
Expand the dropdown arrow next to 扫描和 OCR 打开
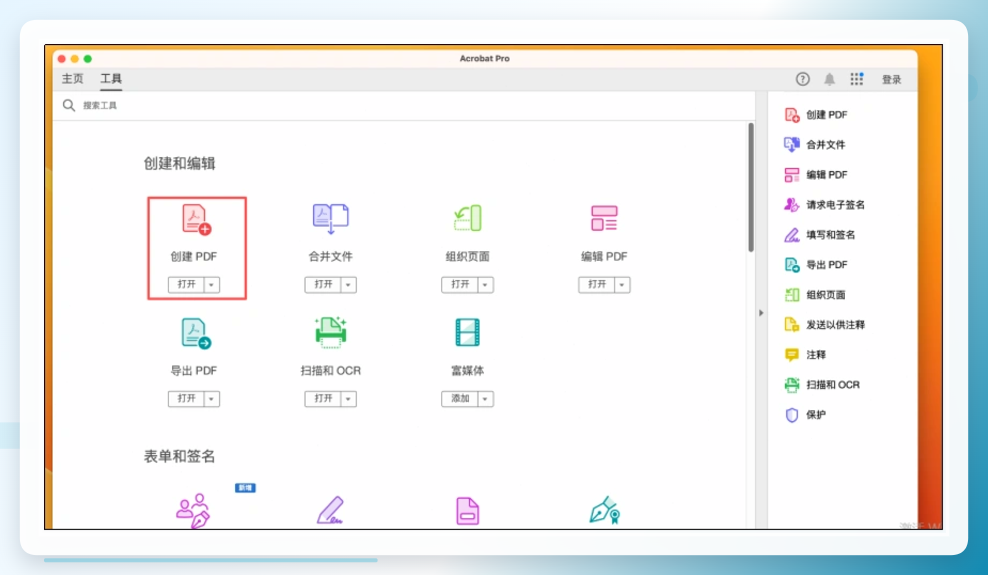(x=348, y=399)
